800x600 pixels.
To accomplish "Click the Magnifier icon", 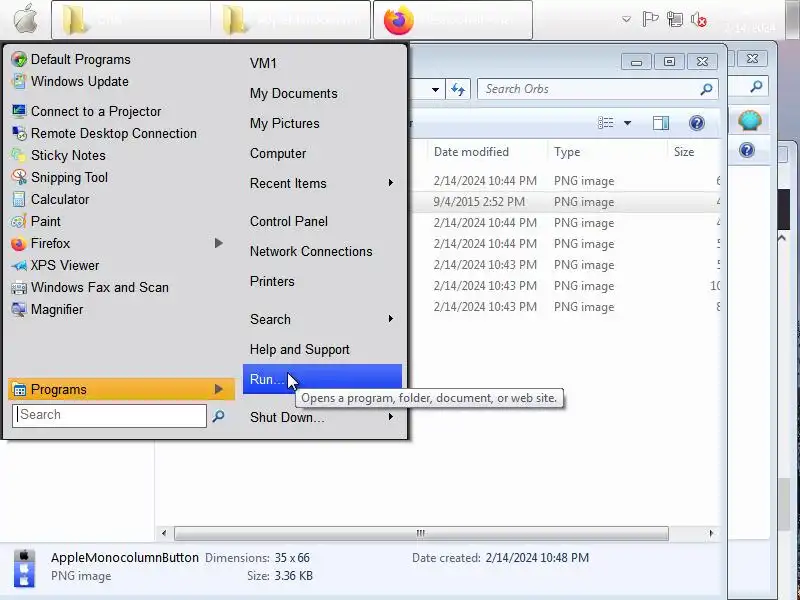I will [x=19, y=310].
